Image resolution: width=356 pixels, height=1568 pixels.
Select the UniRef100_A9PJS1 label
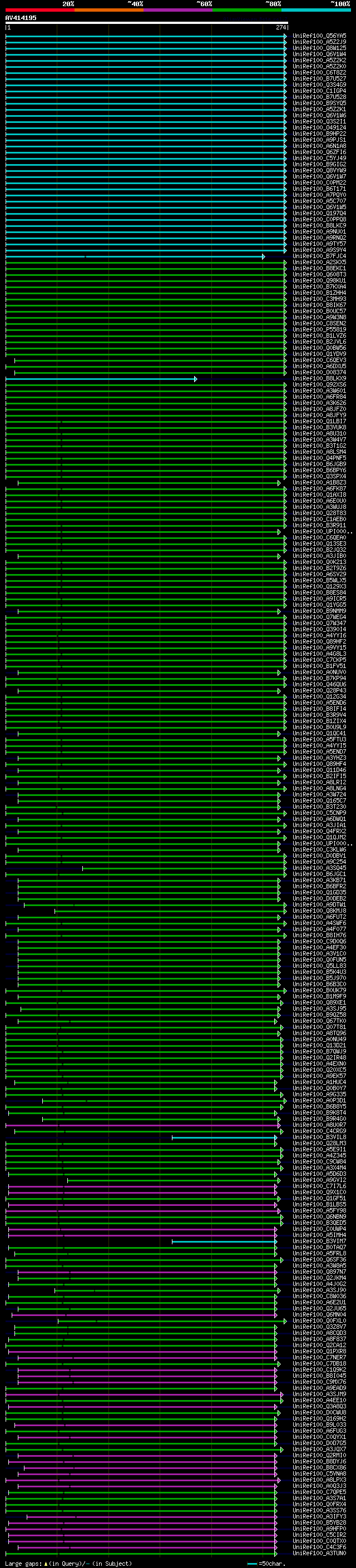tap(319, 140)
